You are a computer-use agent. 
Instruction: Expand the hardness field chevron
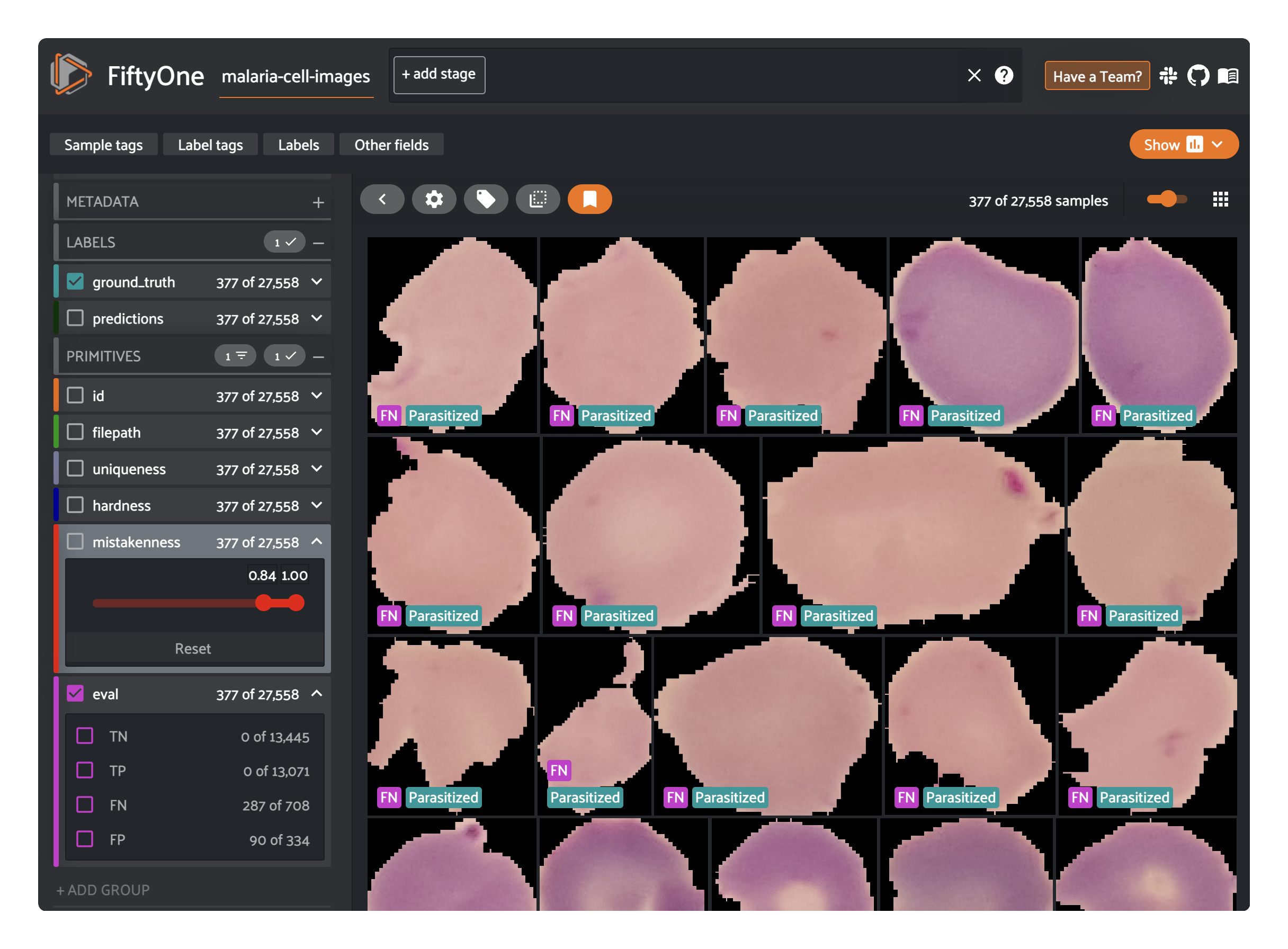coord(317,505)
